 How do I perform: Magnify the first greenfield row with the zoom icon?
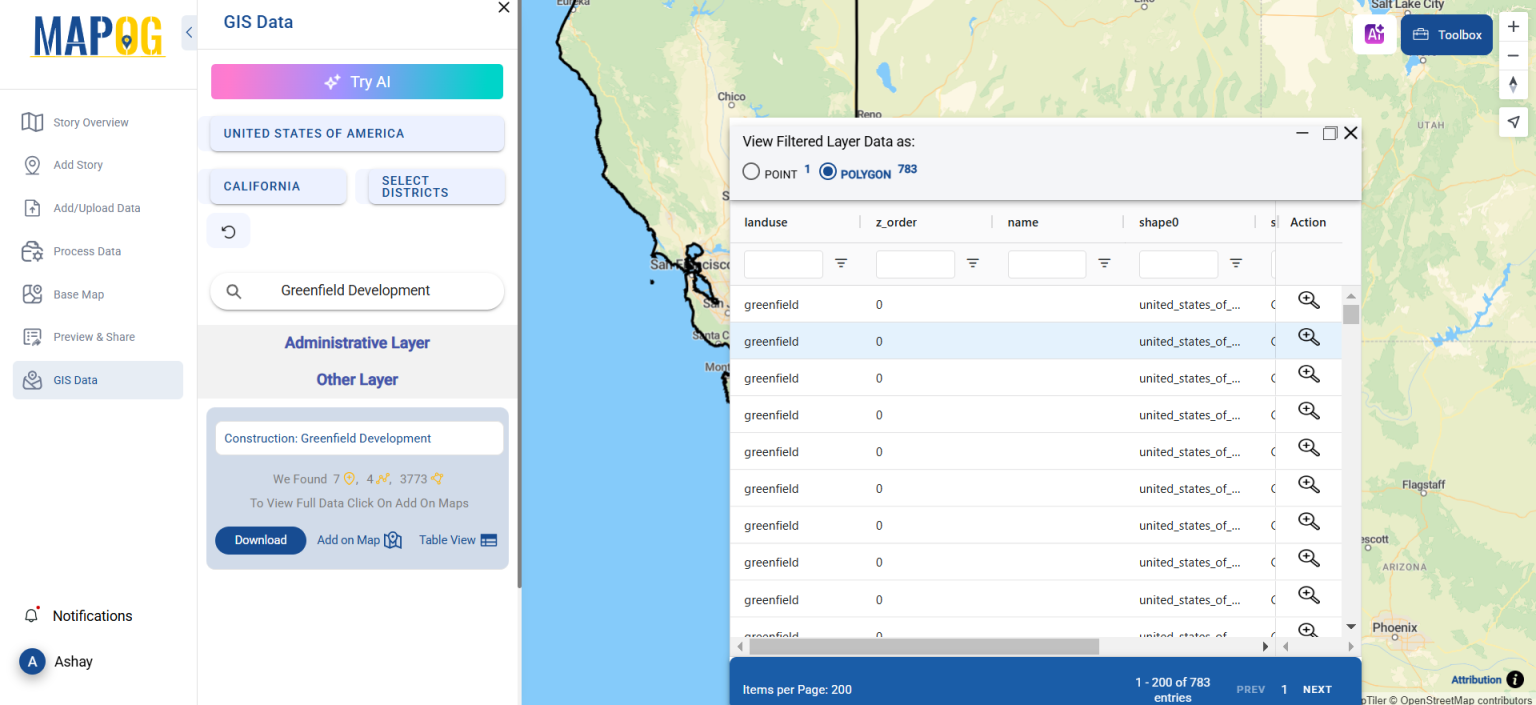pyautogui.click(x=1308, y=300)
